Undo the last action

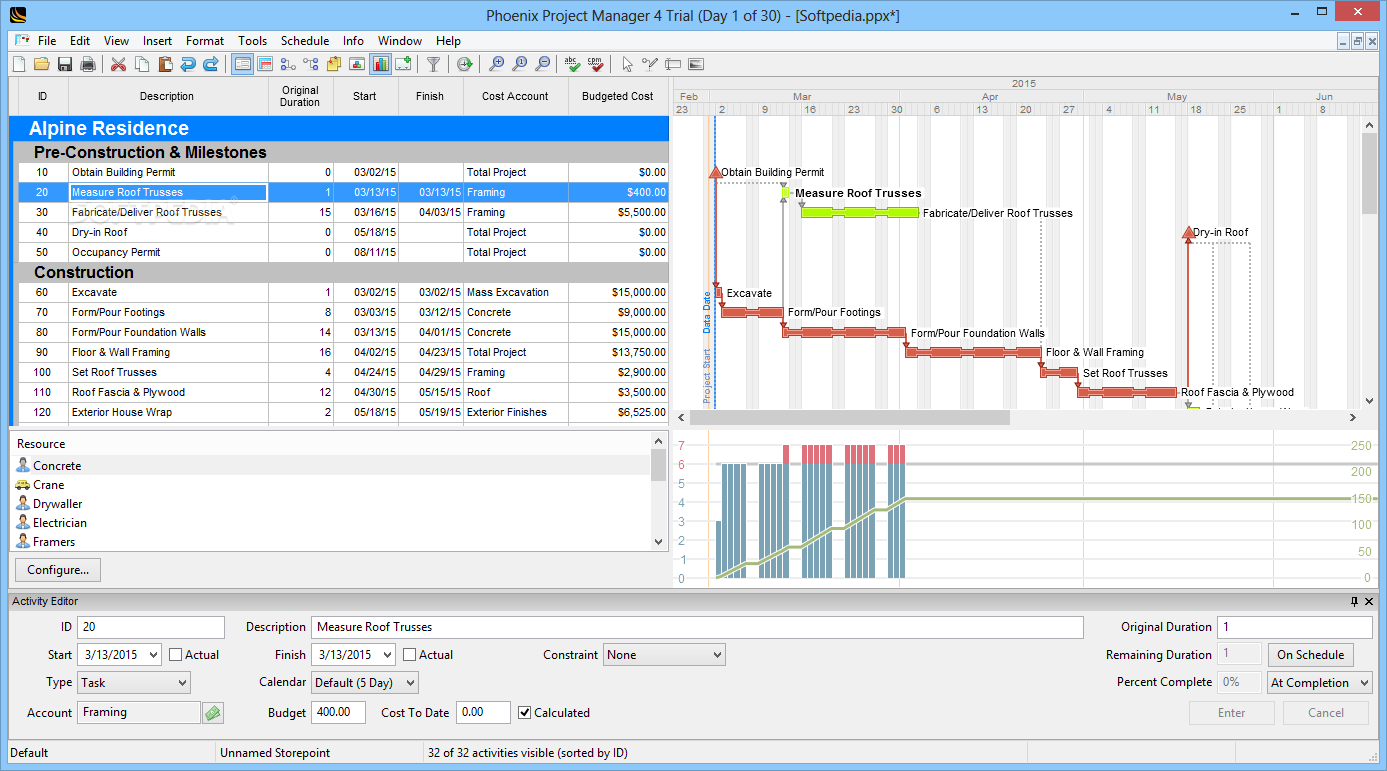(x=188, y=64)
